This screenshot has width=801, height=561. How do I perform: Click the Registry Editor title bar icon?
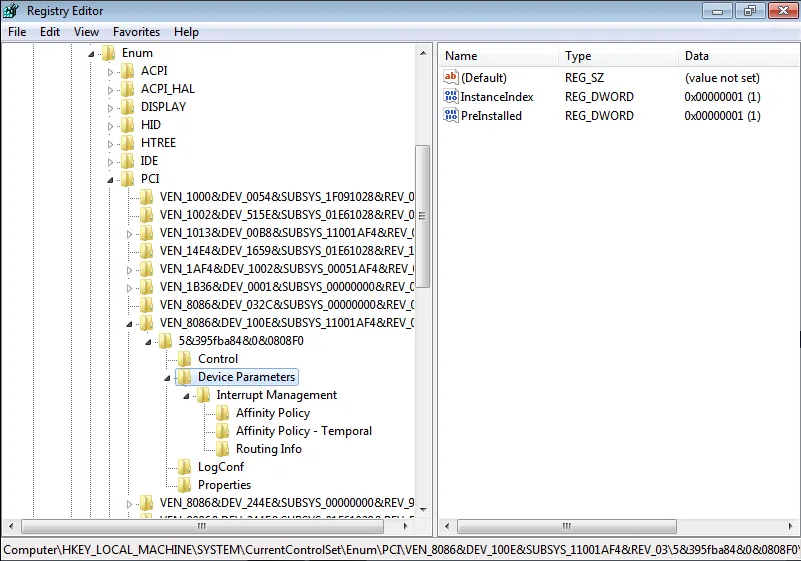click(11, 10)
